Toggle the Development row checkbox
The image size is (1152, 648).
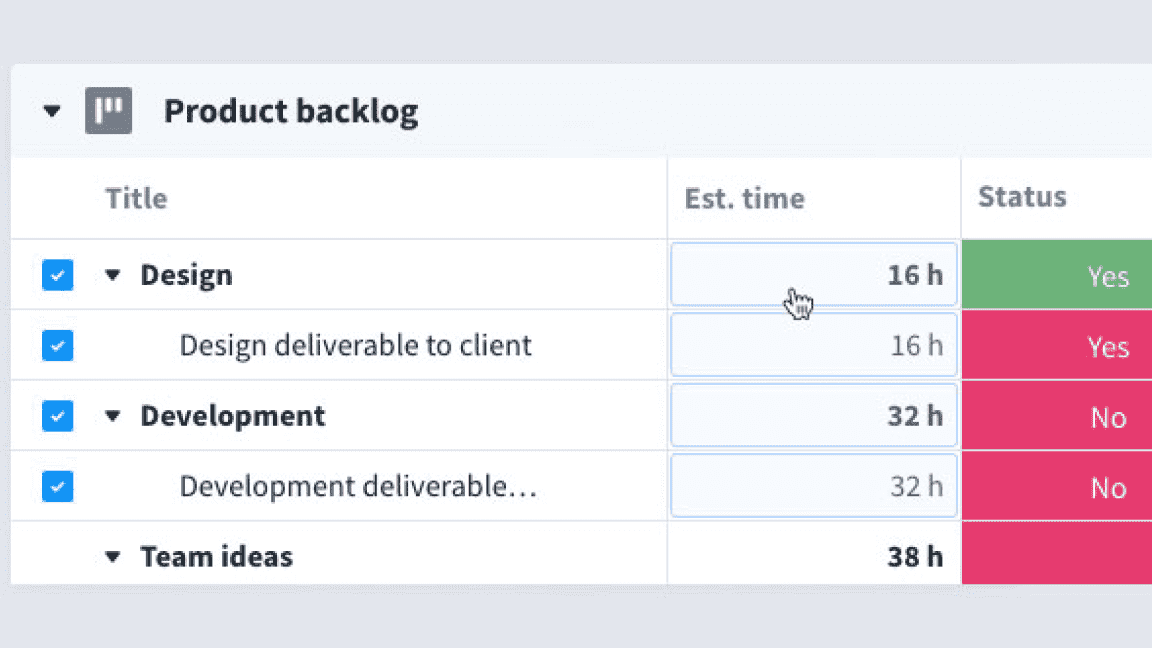tap(58, 416)
